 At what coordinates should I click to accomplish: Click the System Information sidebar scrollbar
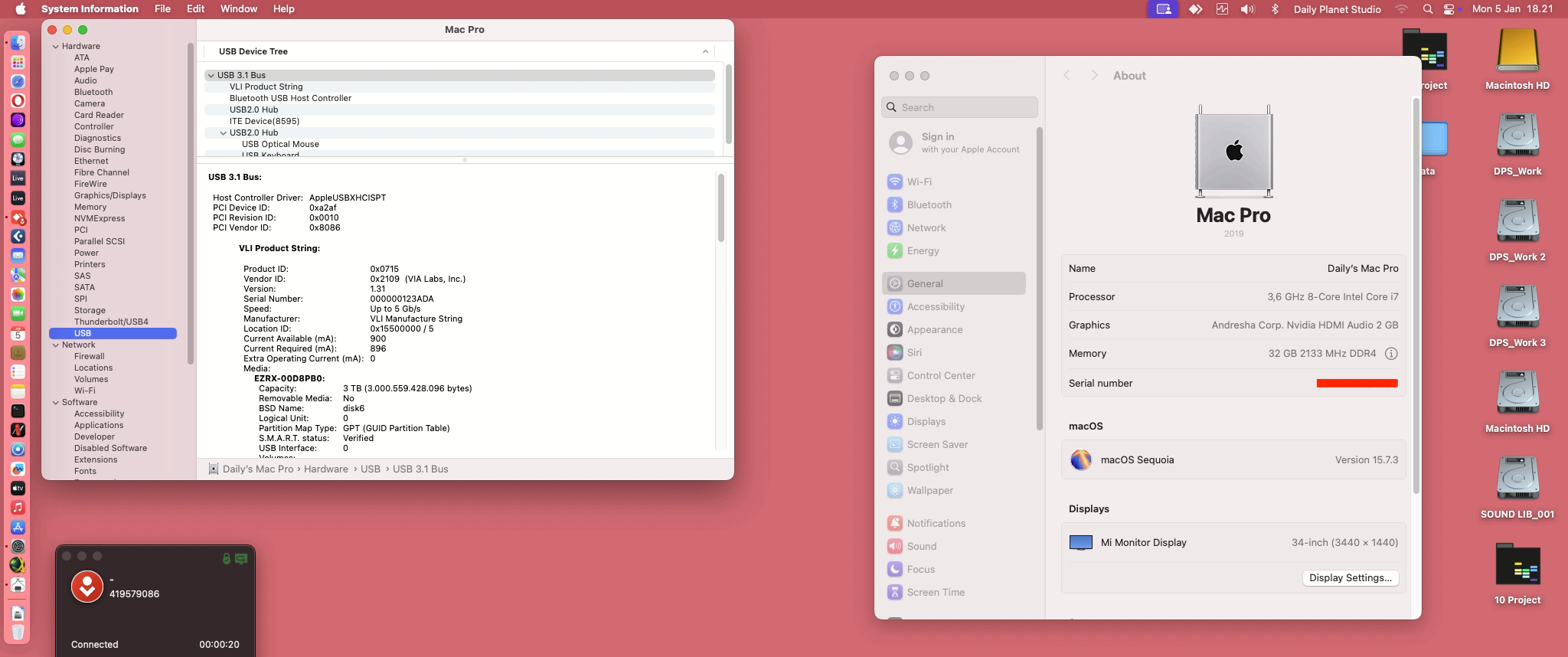click(x=191, y=204)
